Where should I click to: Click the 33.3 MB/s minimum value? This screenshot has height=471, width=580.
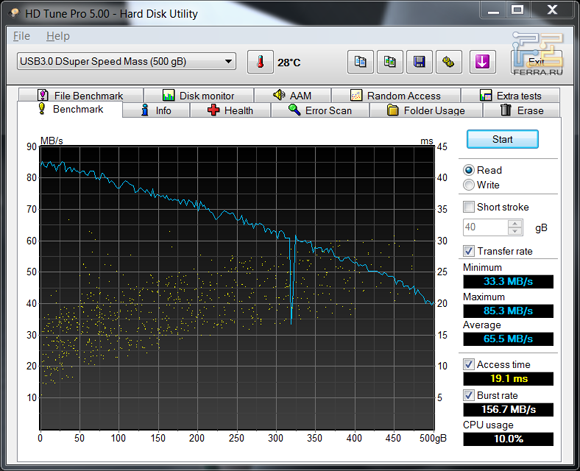(x=508, y=282)
